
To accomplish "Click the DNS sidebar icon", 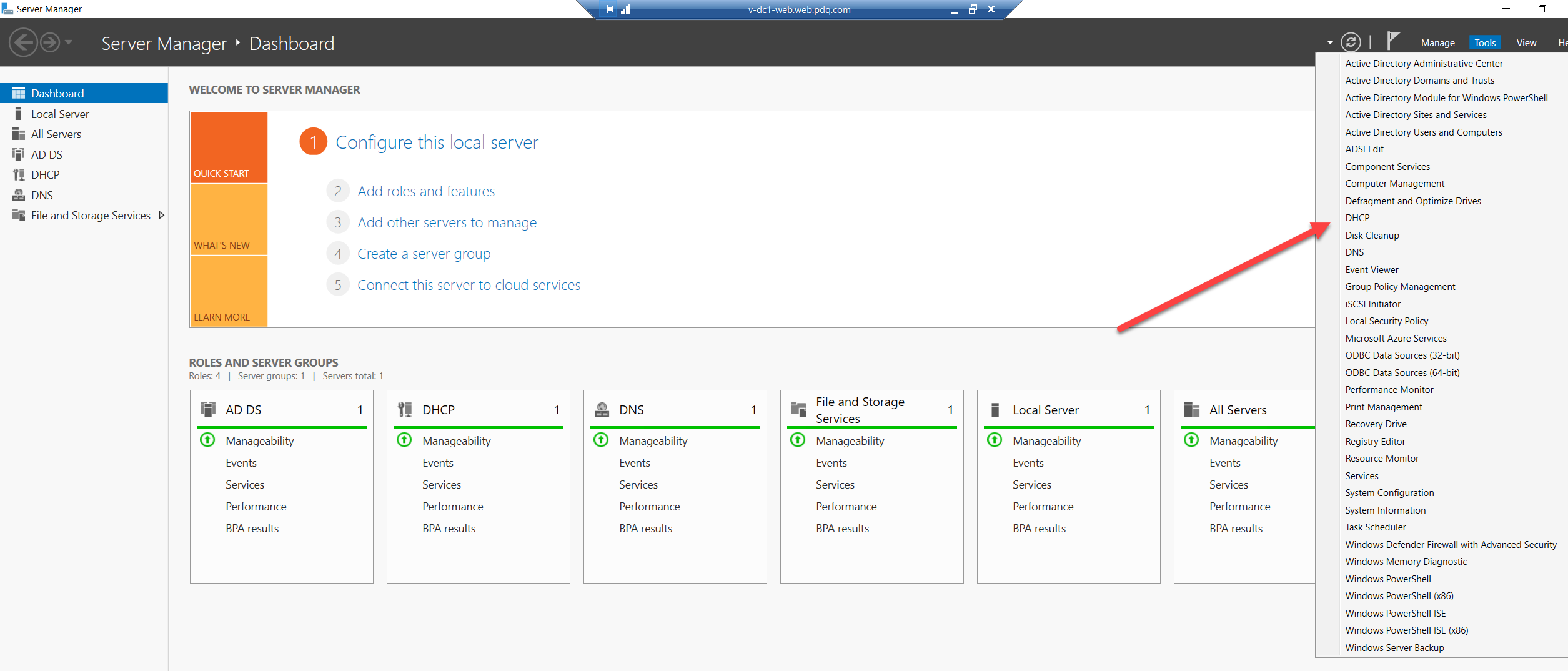I will (x=19, y=195).
